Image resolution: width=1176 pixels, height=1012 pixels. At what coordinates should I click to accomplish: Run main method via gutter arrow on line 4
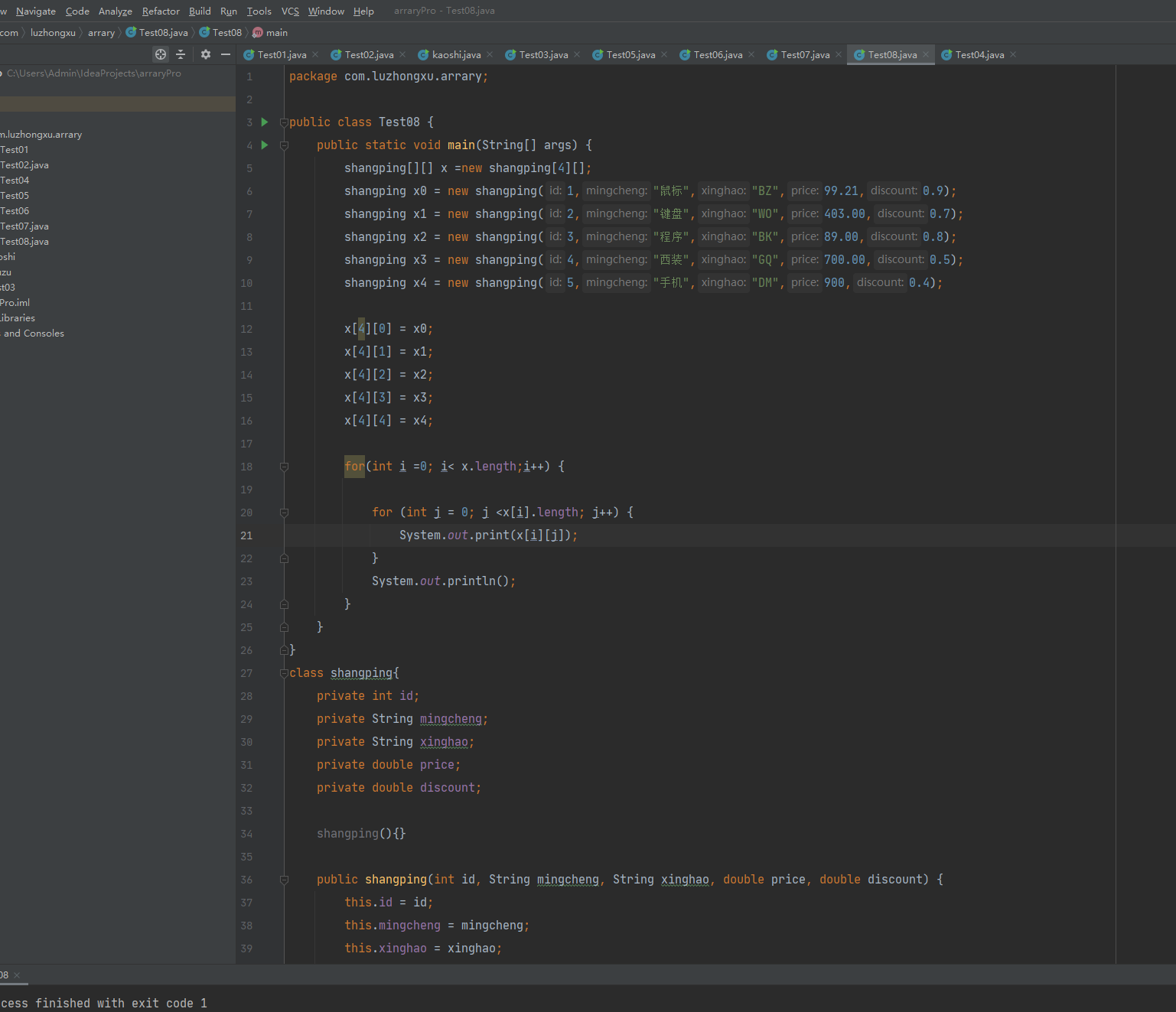tap(265, 145)
